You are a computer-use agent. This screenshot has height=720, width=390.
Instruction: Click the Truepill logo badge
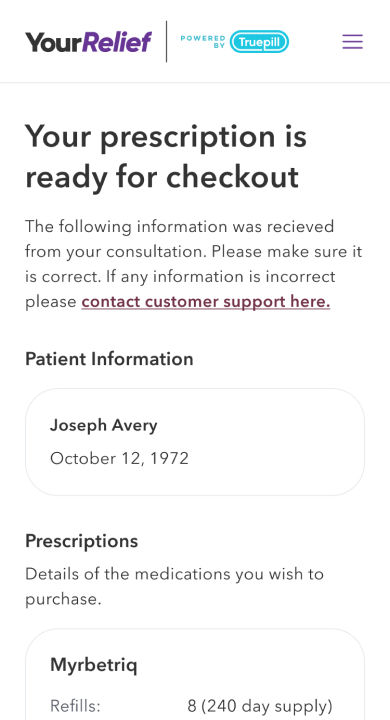click(x=259, y=42)
